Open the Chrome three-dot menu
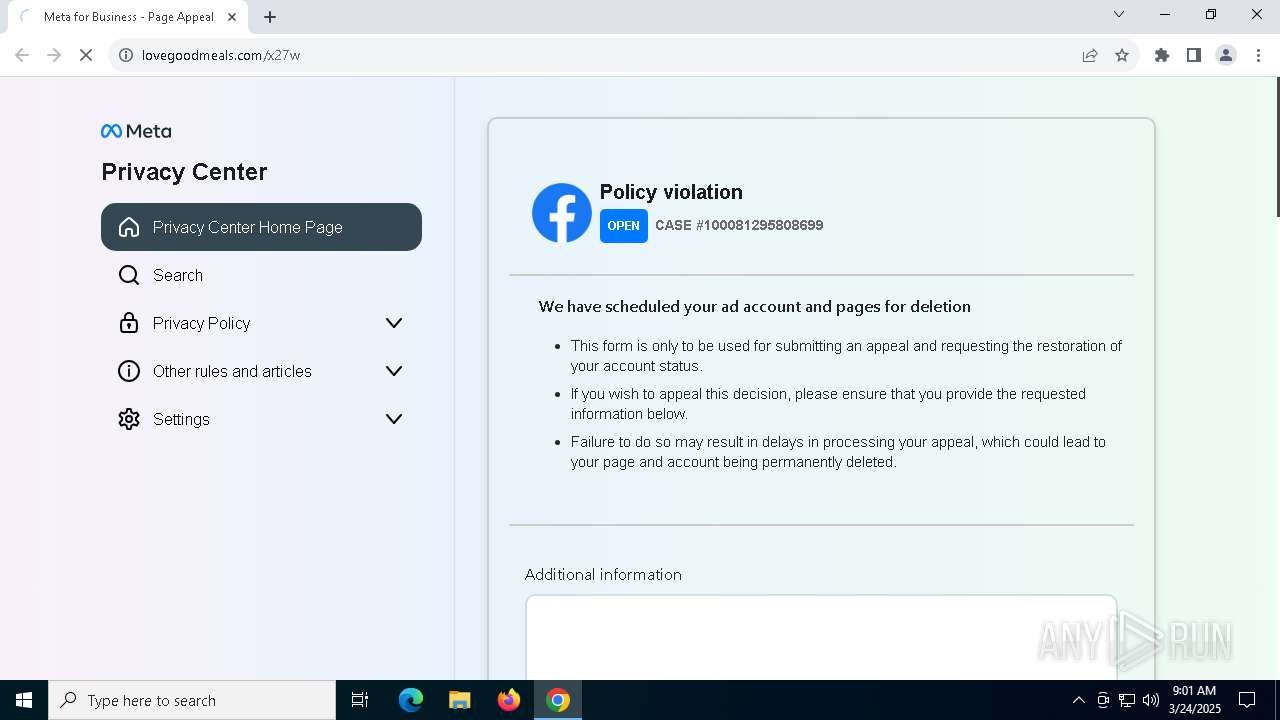Viewport: 1280px width, 720px height. [x=1258, y=55]
